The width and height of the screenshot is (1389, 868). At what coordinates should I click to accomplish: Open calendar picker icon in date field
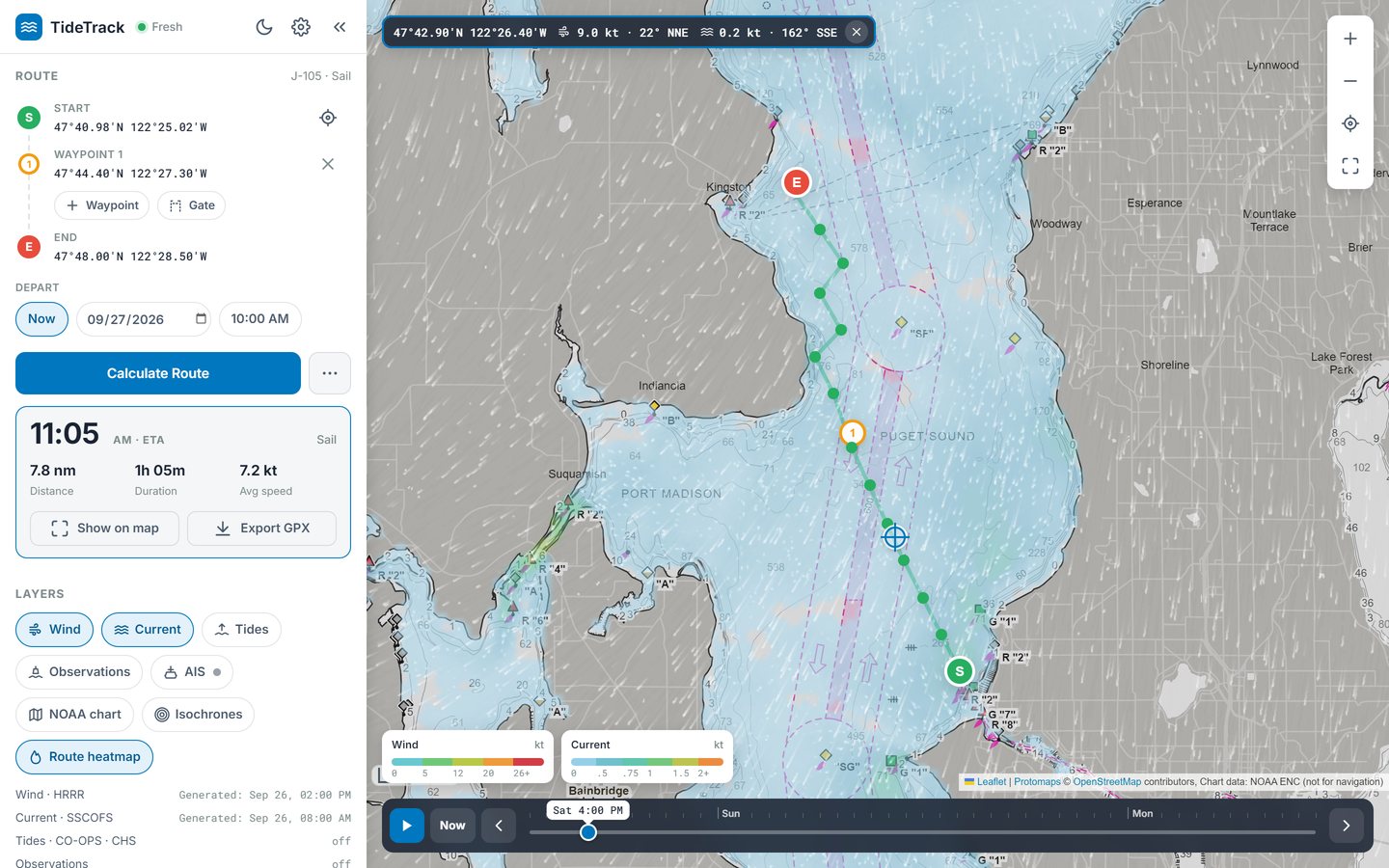click(x=201, y=319)
